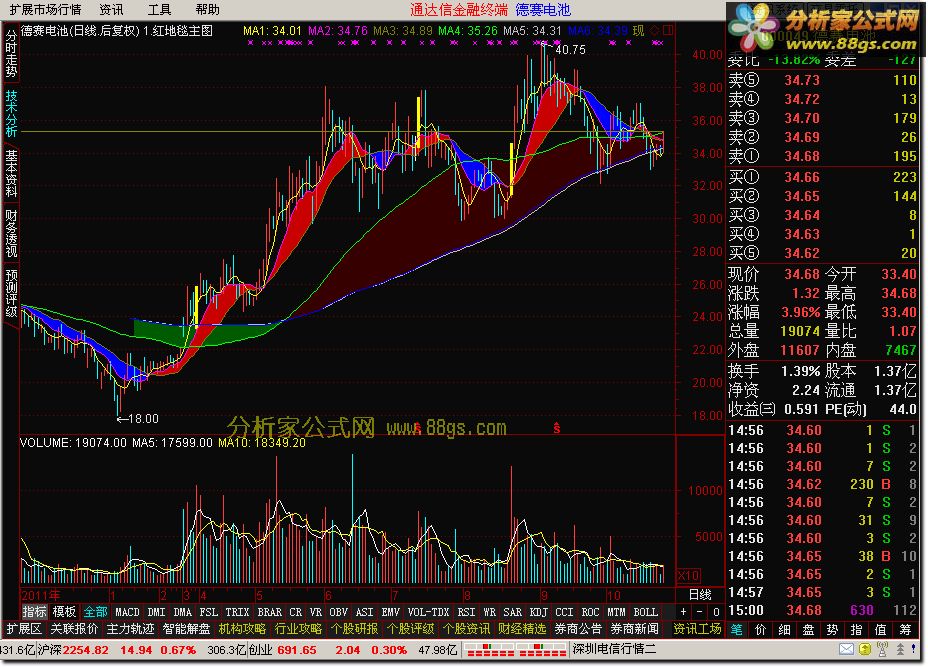Screen dimensions: 928x667
Task: Switch to 基本资料 side tab
Action: 11,173
